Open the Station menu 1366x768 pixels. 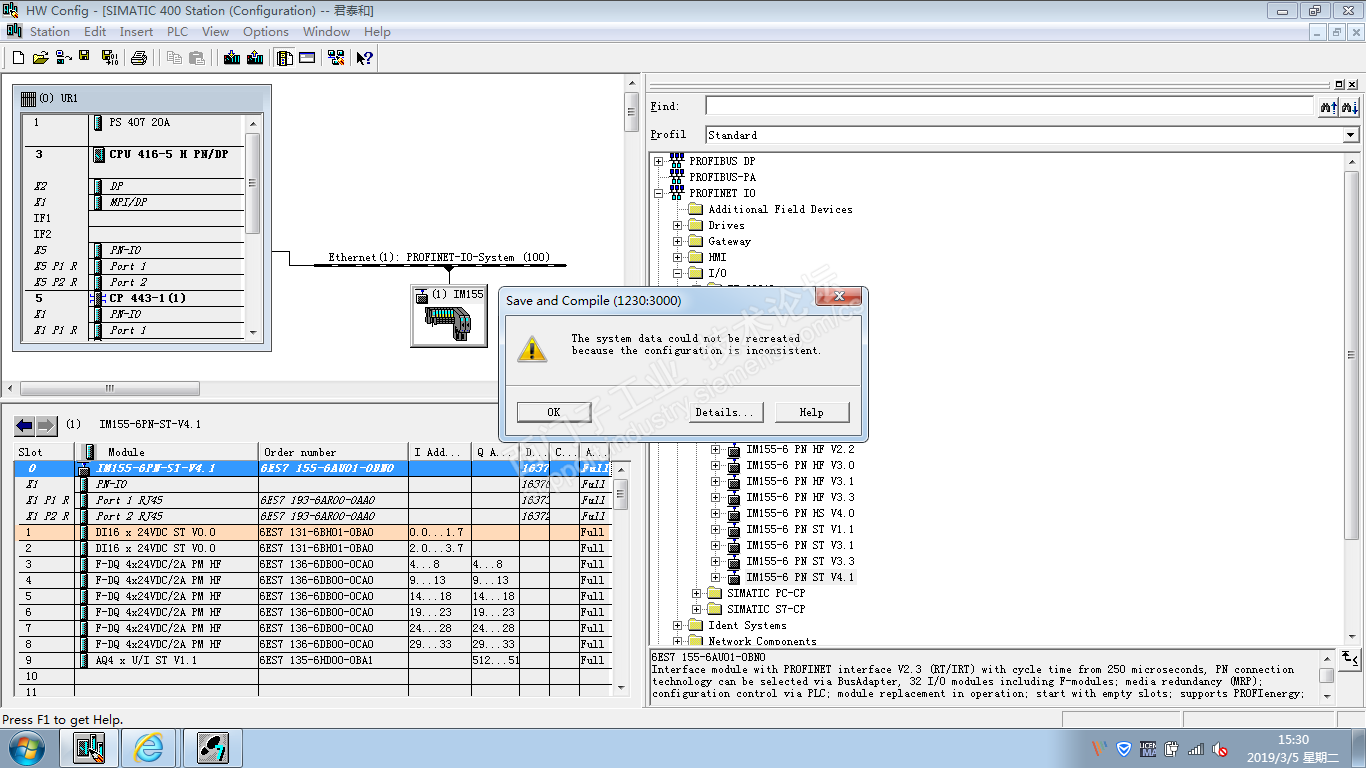49,32
